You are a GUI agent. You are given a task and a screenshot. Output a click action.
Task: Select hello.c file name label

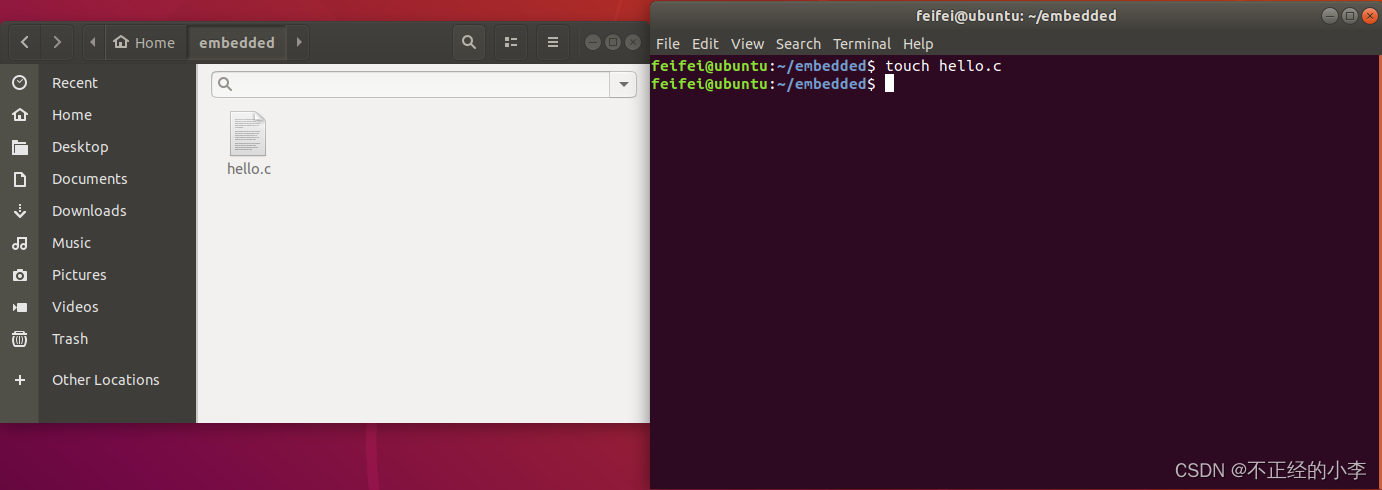tap(249, 169)
